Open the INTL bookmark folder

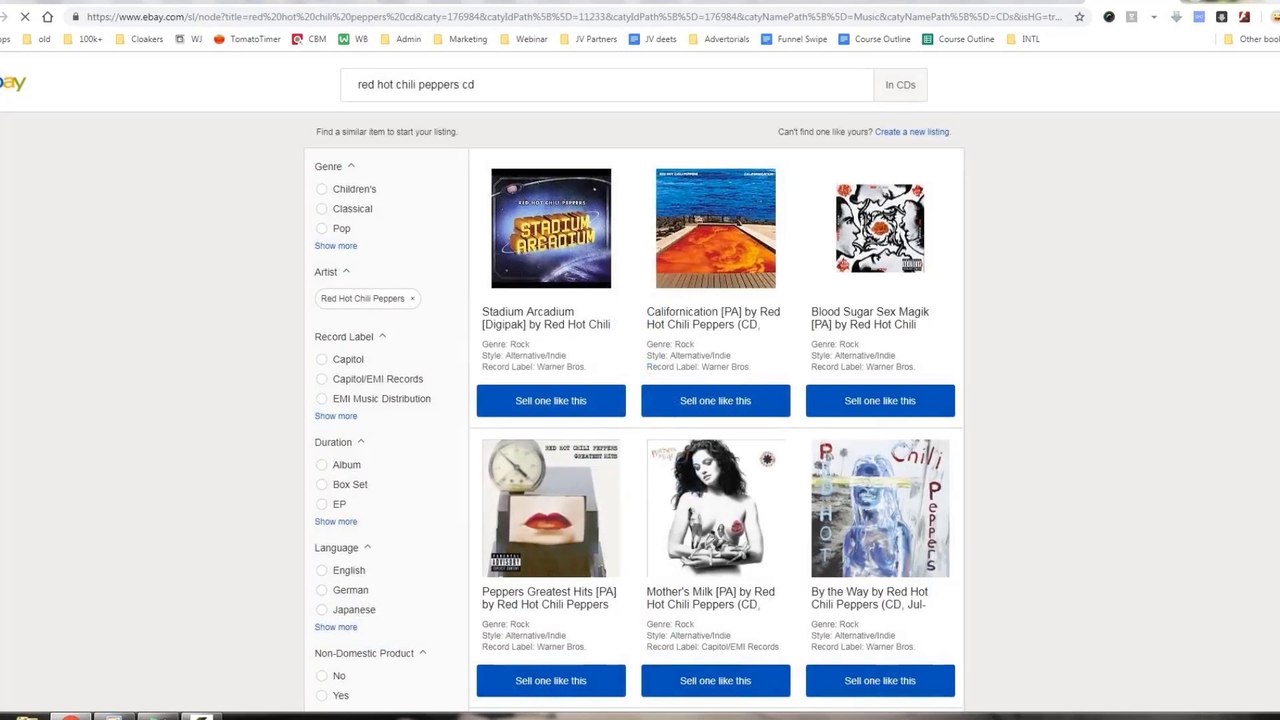1022,39
